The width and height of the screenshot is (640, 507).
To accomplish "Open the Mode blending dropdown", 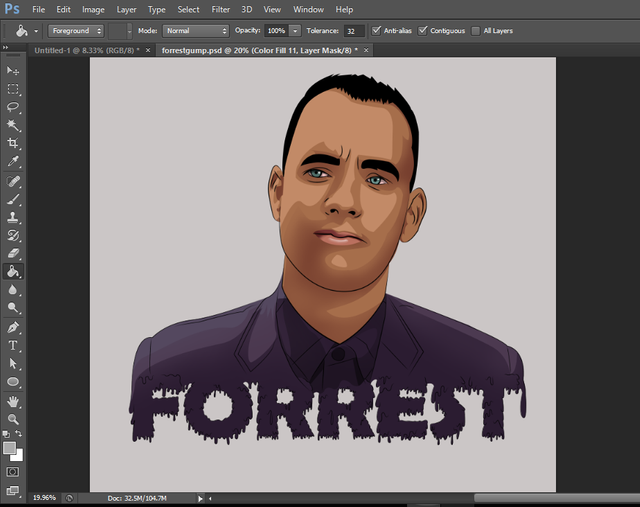I will (x=196, y=31).
